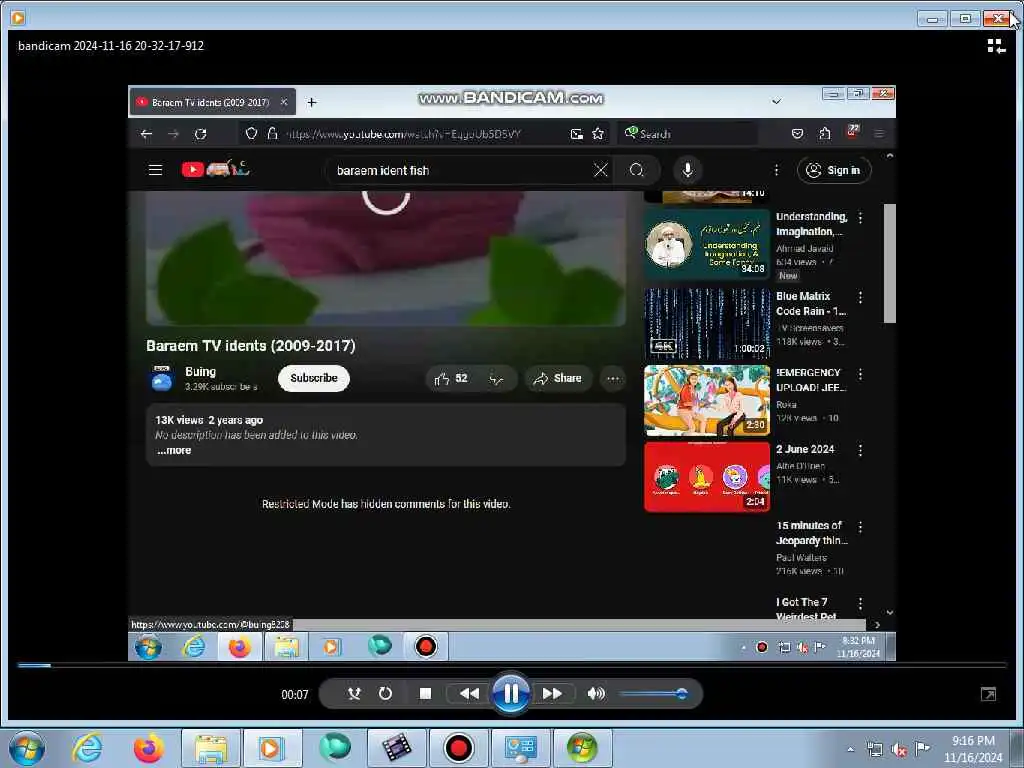Open the Windows Start menu

(27, 748)
